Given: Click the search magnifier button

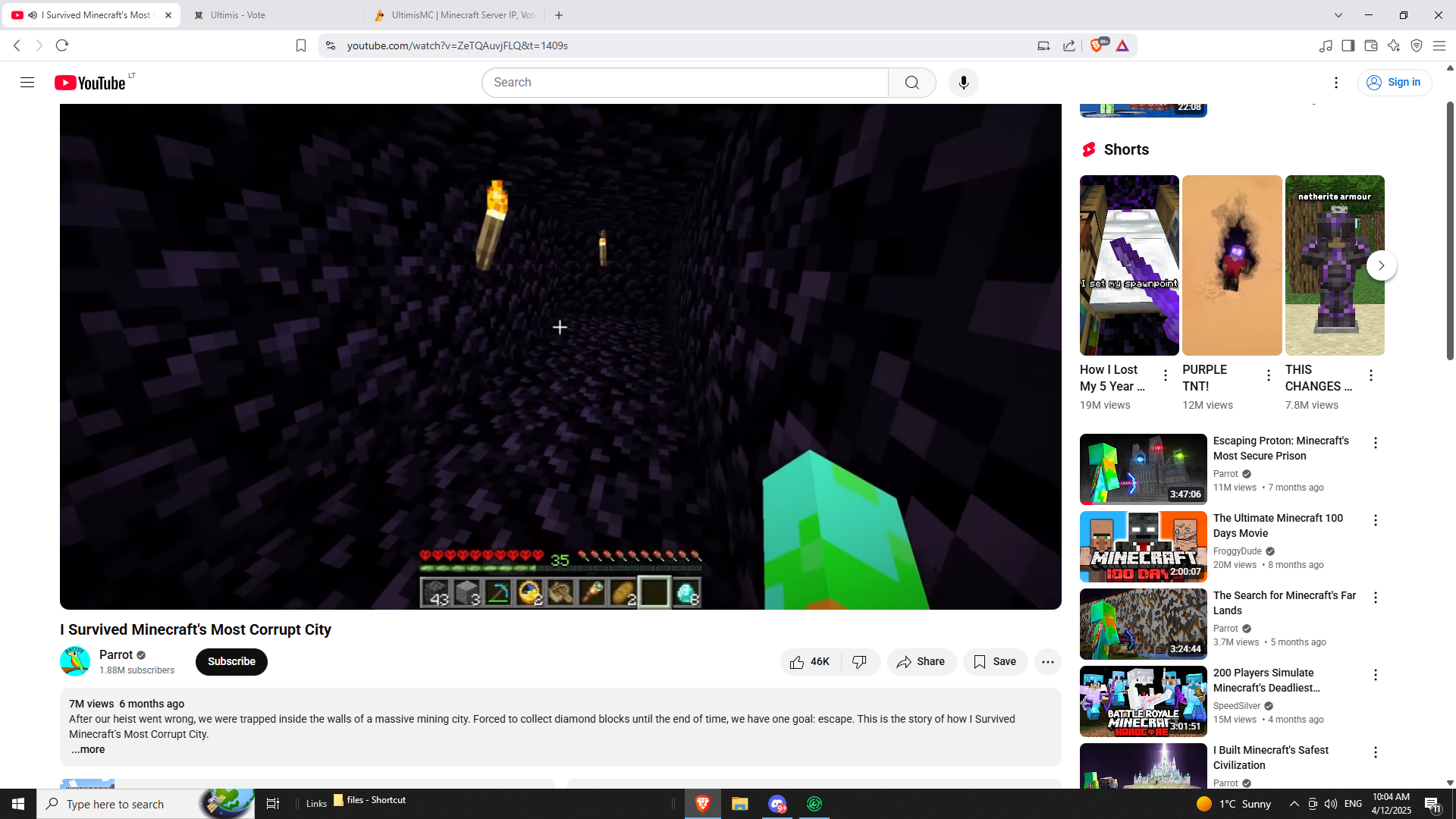Looking at the screenshot, I should 912,83.
